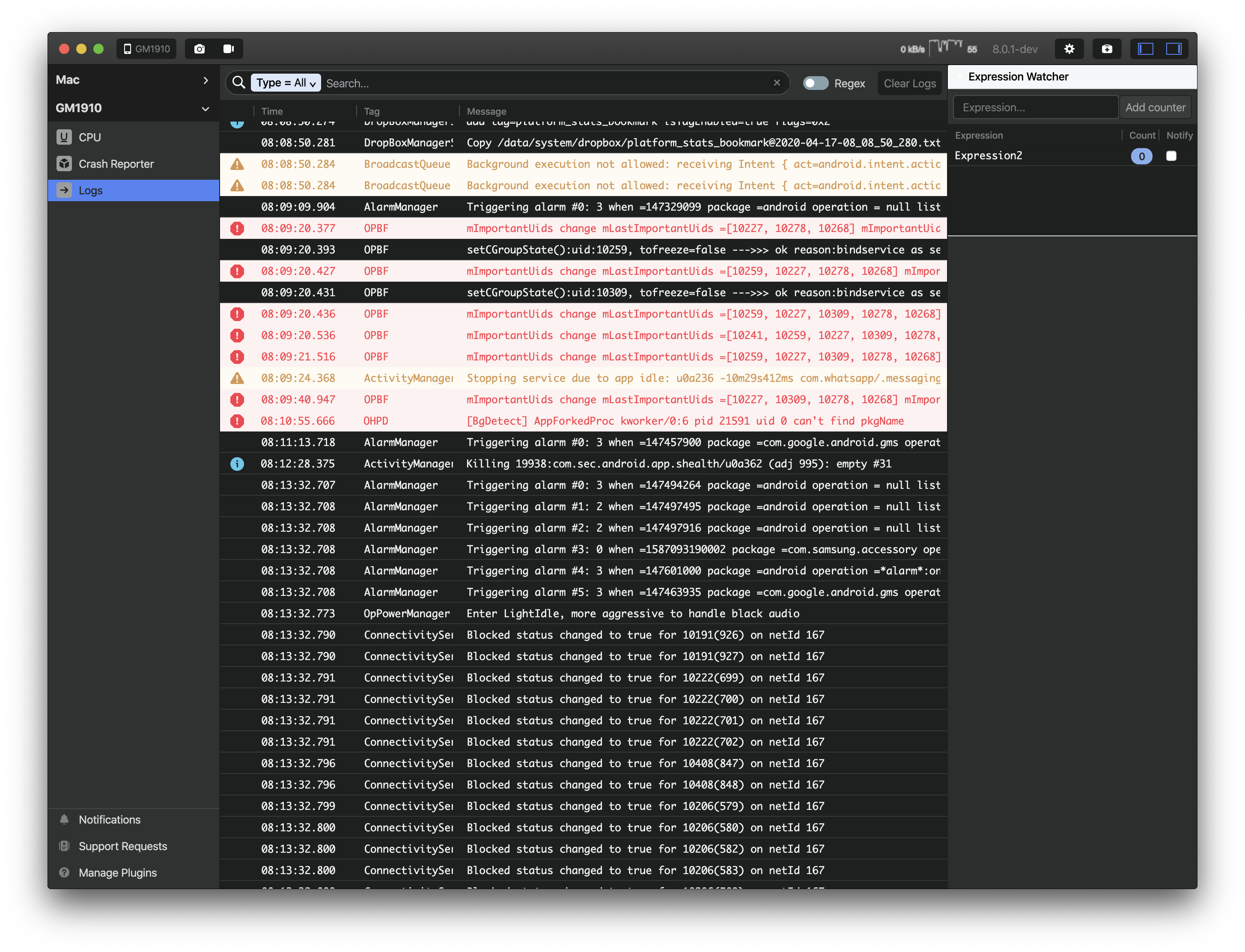This screenshot has height=952, width=1245.
Task: Click the Logs arrow icon
Action: 64,190
